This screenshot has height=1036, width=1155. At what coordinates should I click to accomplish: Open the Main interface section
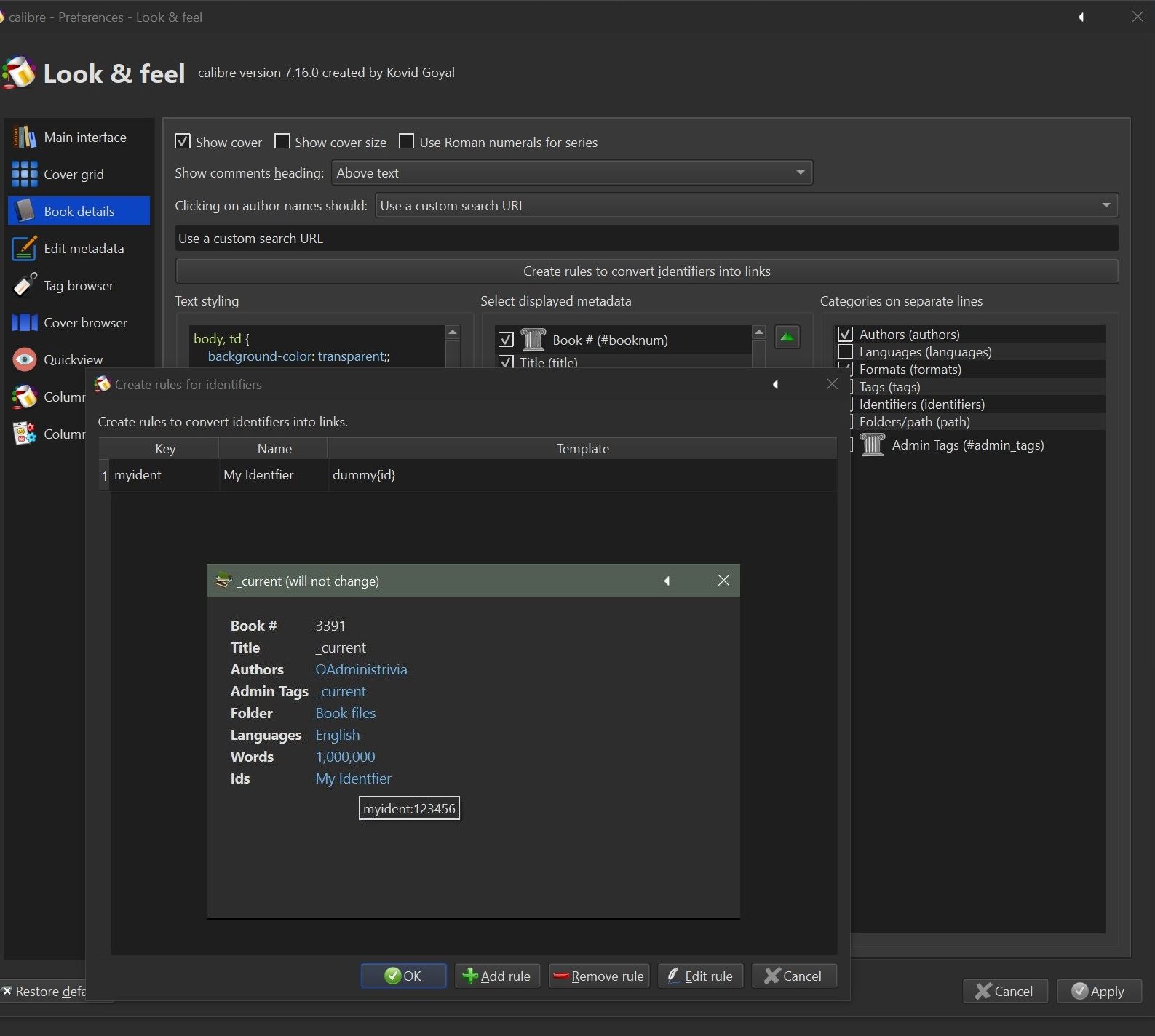[79, 137]
